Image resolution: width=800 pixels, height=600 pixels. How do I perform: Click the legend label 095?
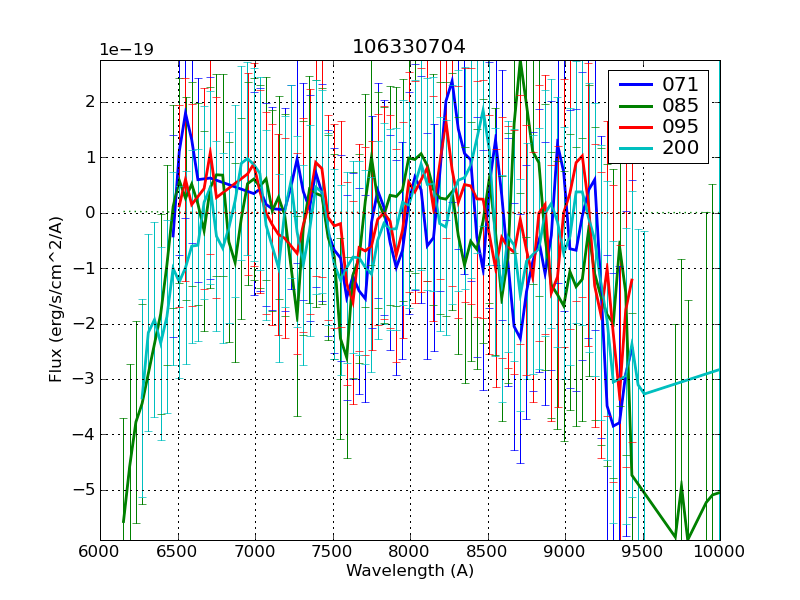(682, 128)
